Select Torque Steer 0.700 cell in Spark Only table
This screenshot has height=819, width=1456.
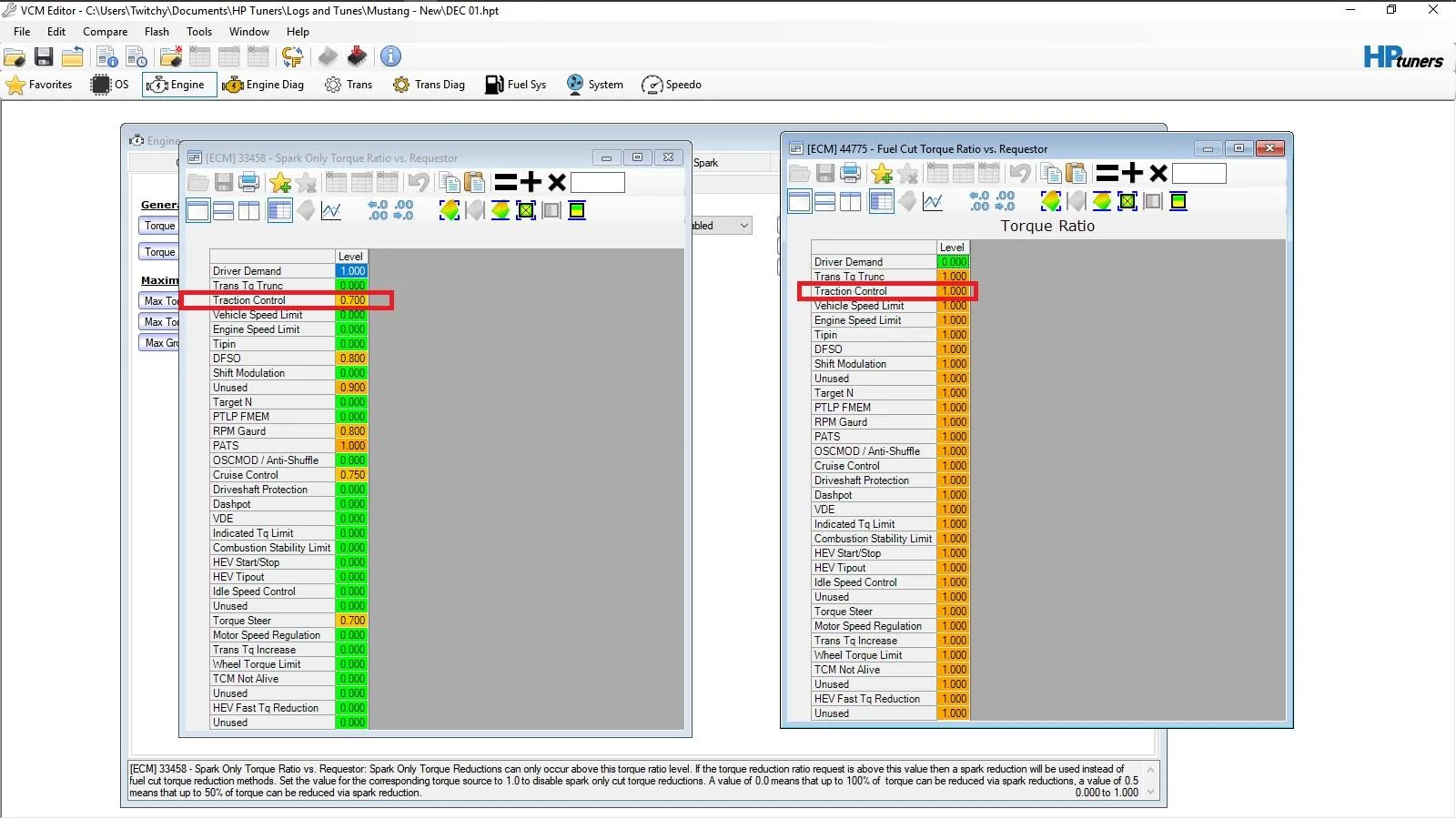pos(352,621)
